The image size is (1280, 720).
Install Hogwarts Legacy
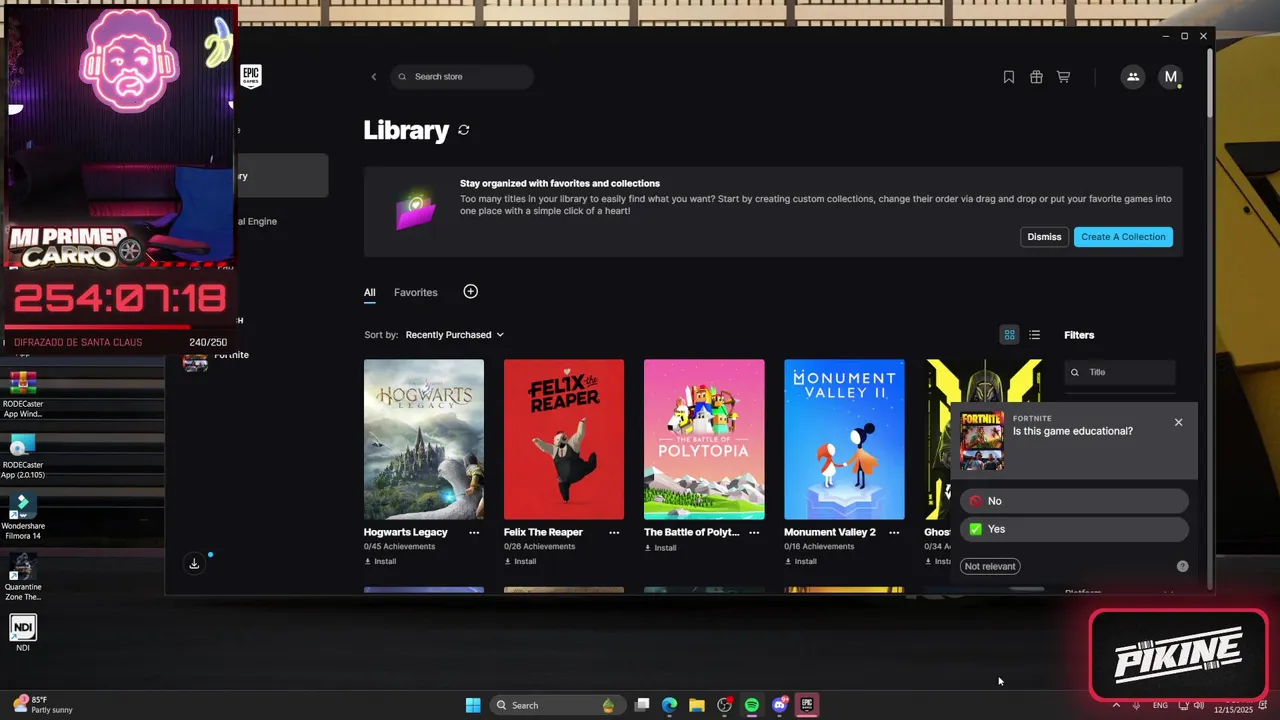[x=380, y=562]
